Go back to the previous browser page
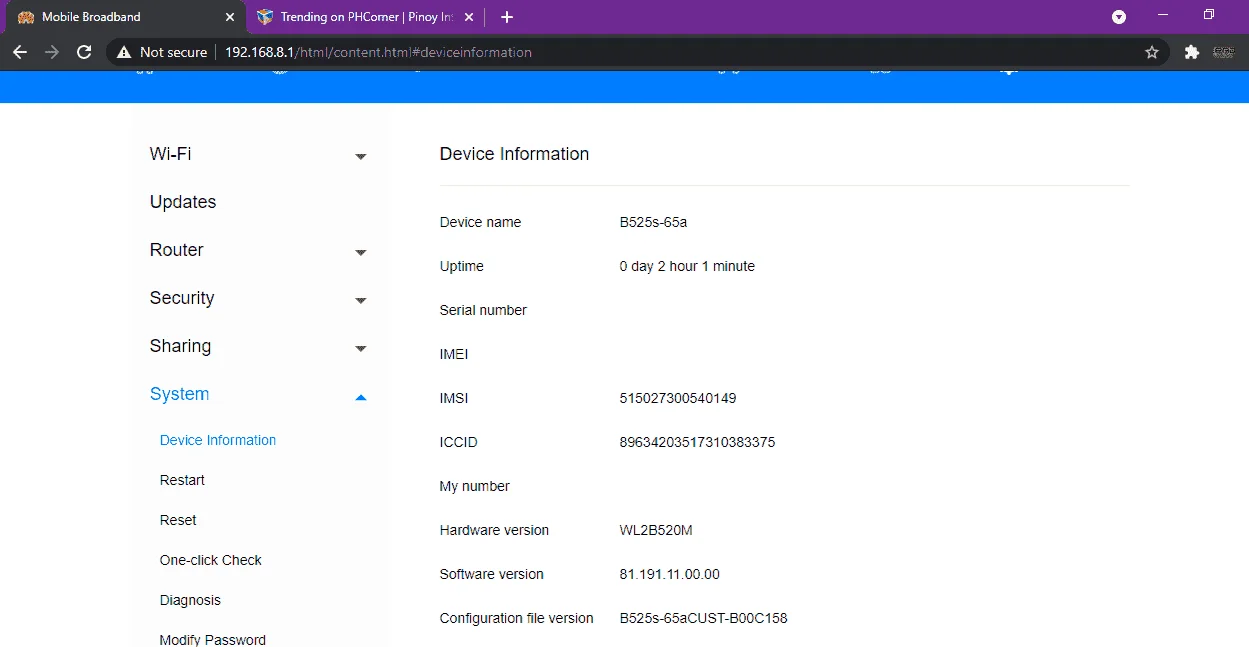Screen dimensions: 1249x647 point(20,52)
